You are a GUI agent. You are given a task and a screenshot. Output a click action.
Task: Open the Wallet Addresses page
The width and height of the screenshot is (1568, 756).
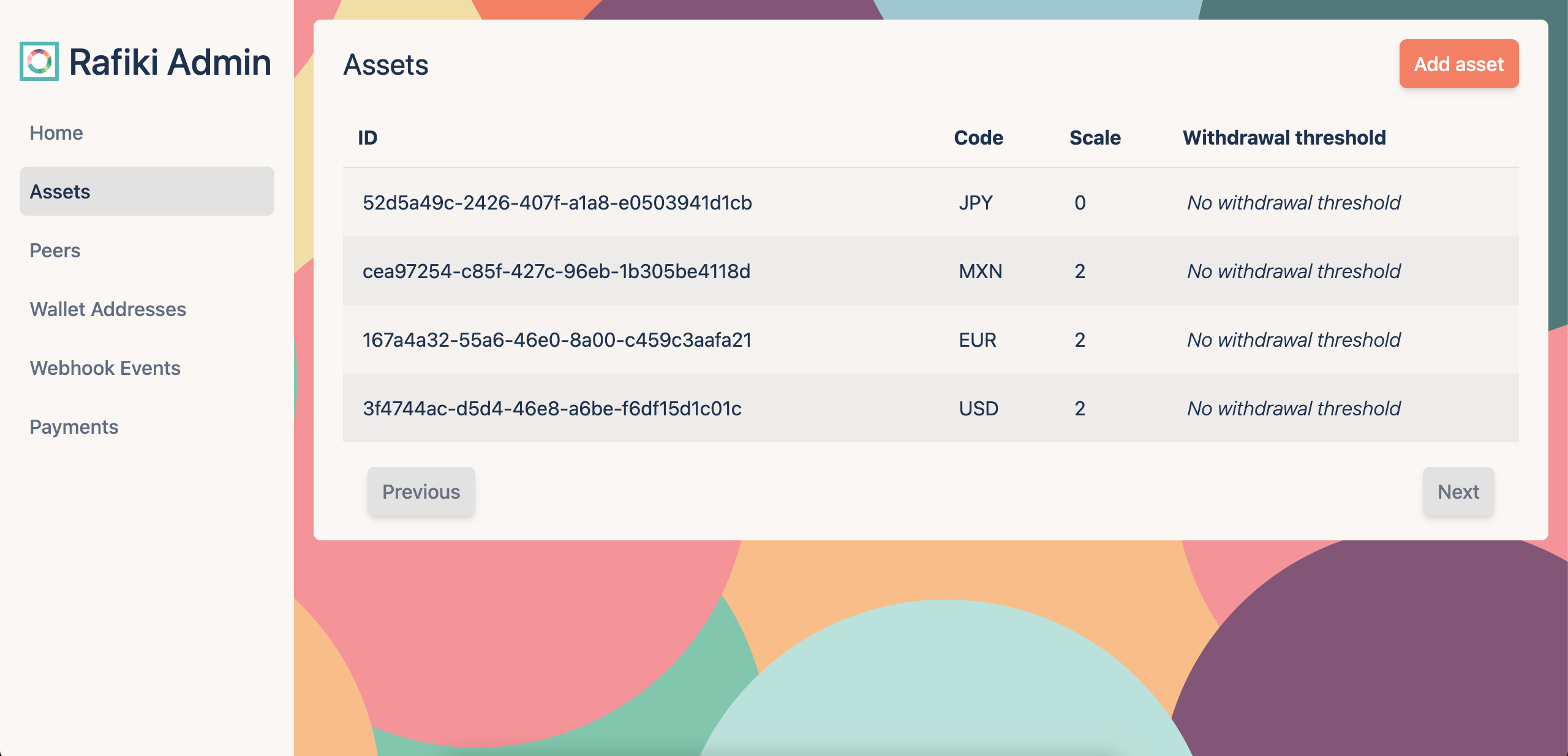pyautogui.click(x=108, y=309)
